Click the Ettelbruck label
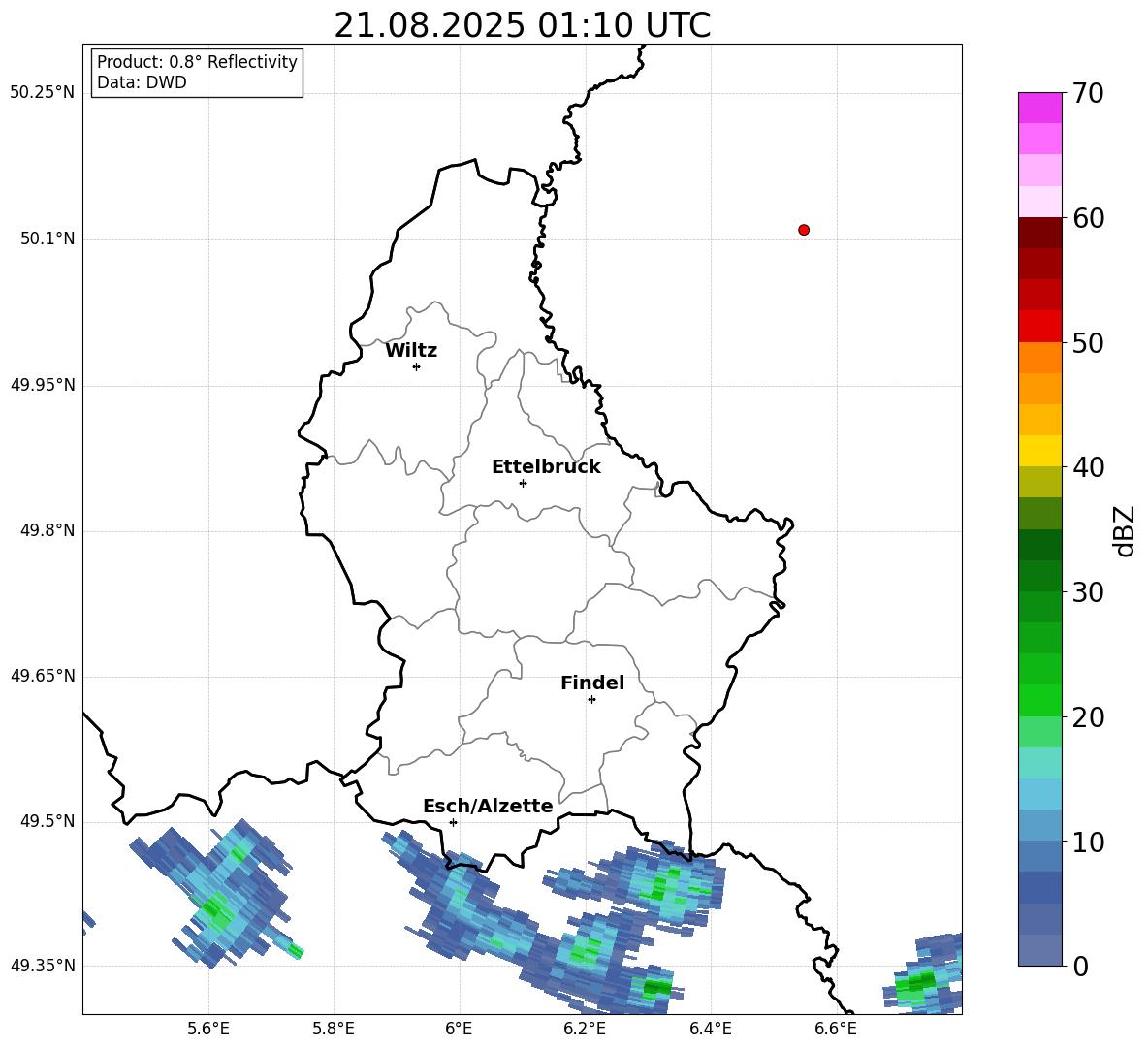 point(546,467)
